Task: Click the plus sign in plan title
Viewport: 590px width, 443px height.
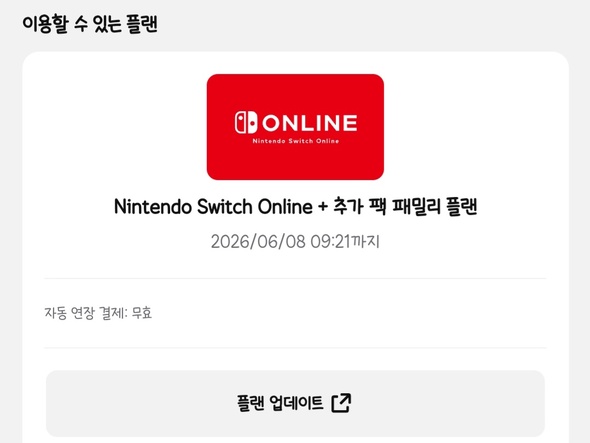Action: pyautogui.click(x=323, y=207)
